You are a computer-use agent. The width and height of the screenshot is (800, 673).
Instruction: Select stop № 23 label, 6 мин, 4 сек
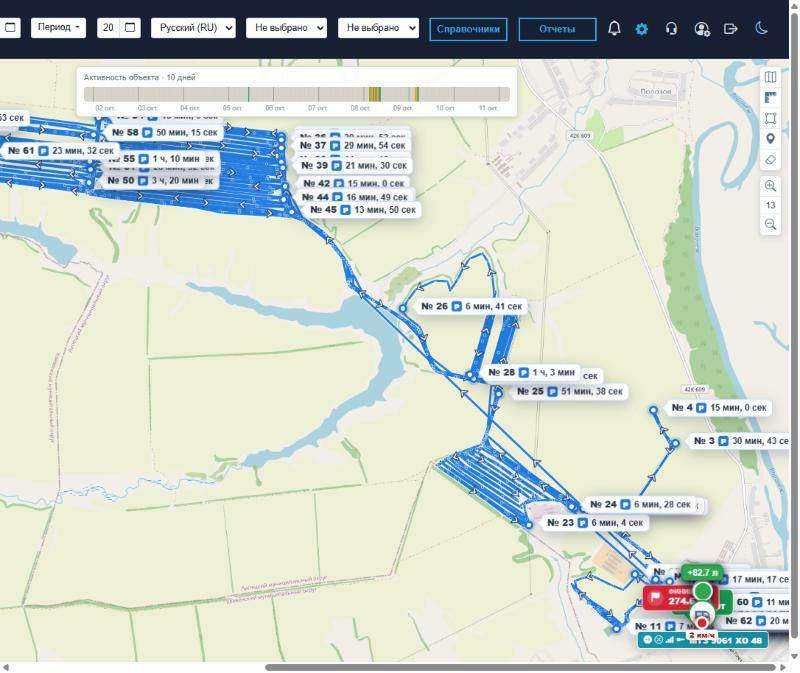point(595,523)
